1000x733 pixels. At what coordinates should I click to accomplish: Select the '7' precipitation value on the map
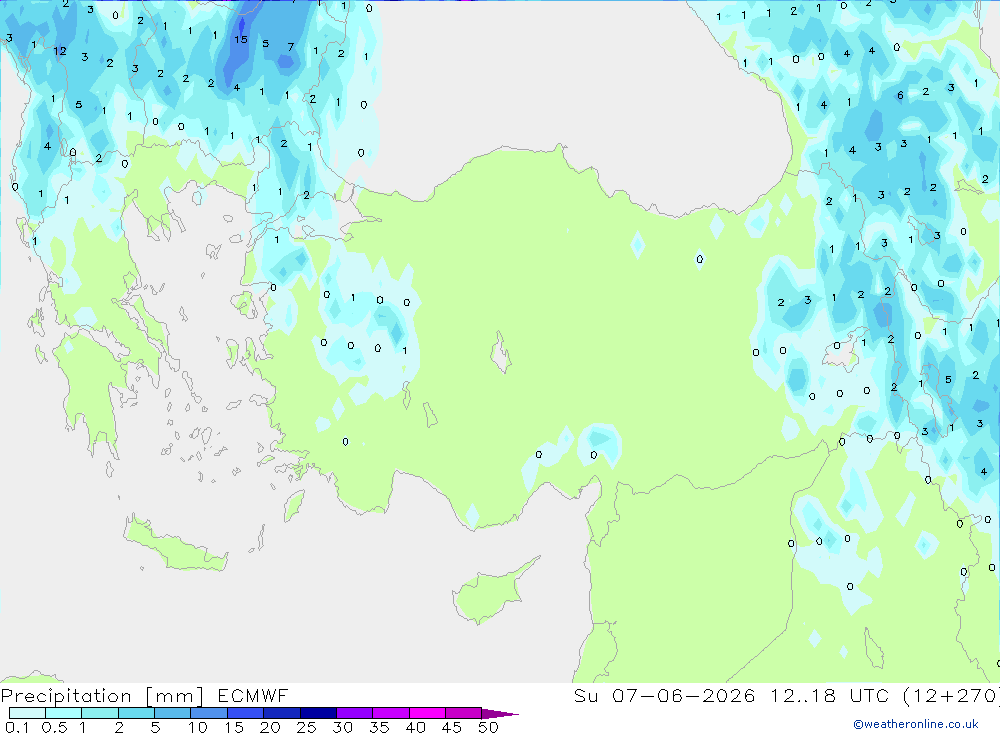point(291,47)
